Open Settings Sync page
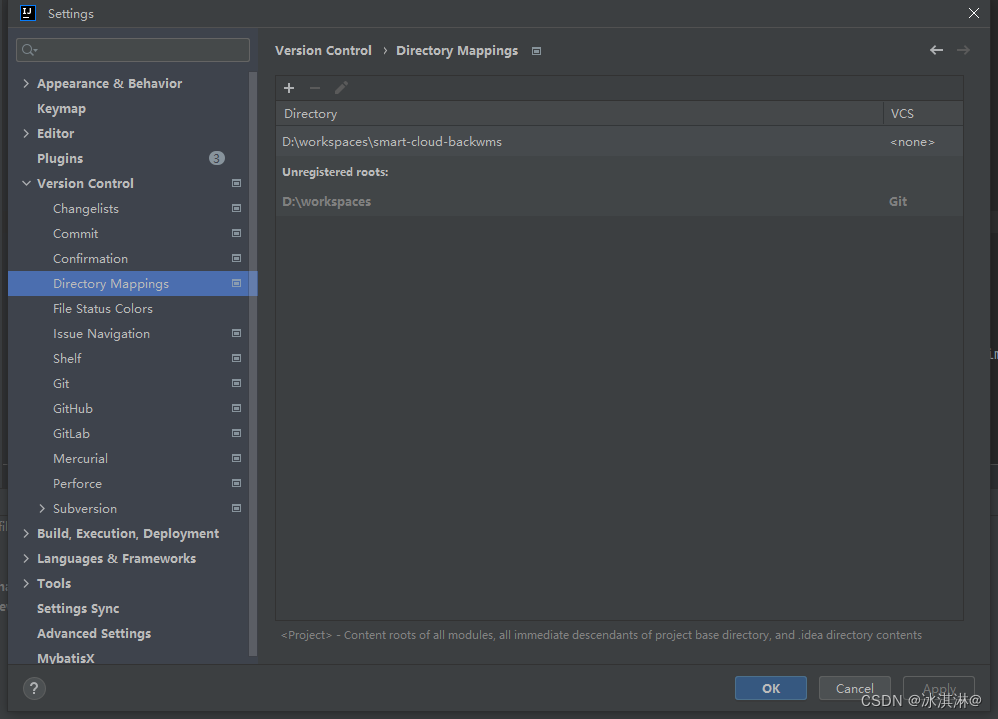Viewport: 998px width, 719px height. click(78, 608)
